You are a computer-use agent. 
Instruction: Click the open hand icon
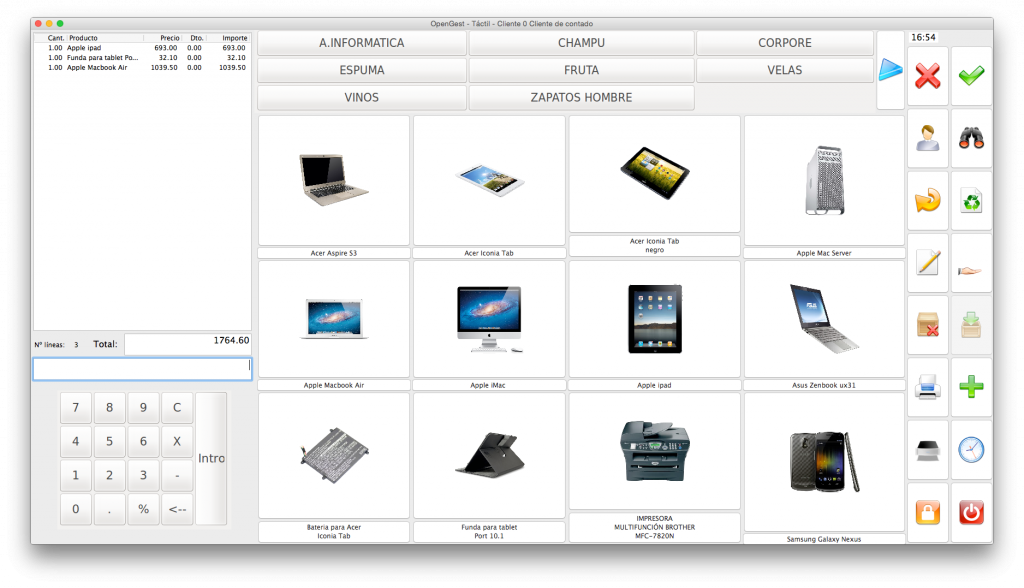972,263
